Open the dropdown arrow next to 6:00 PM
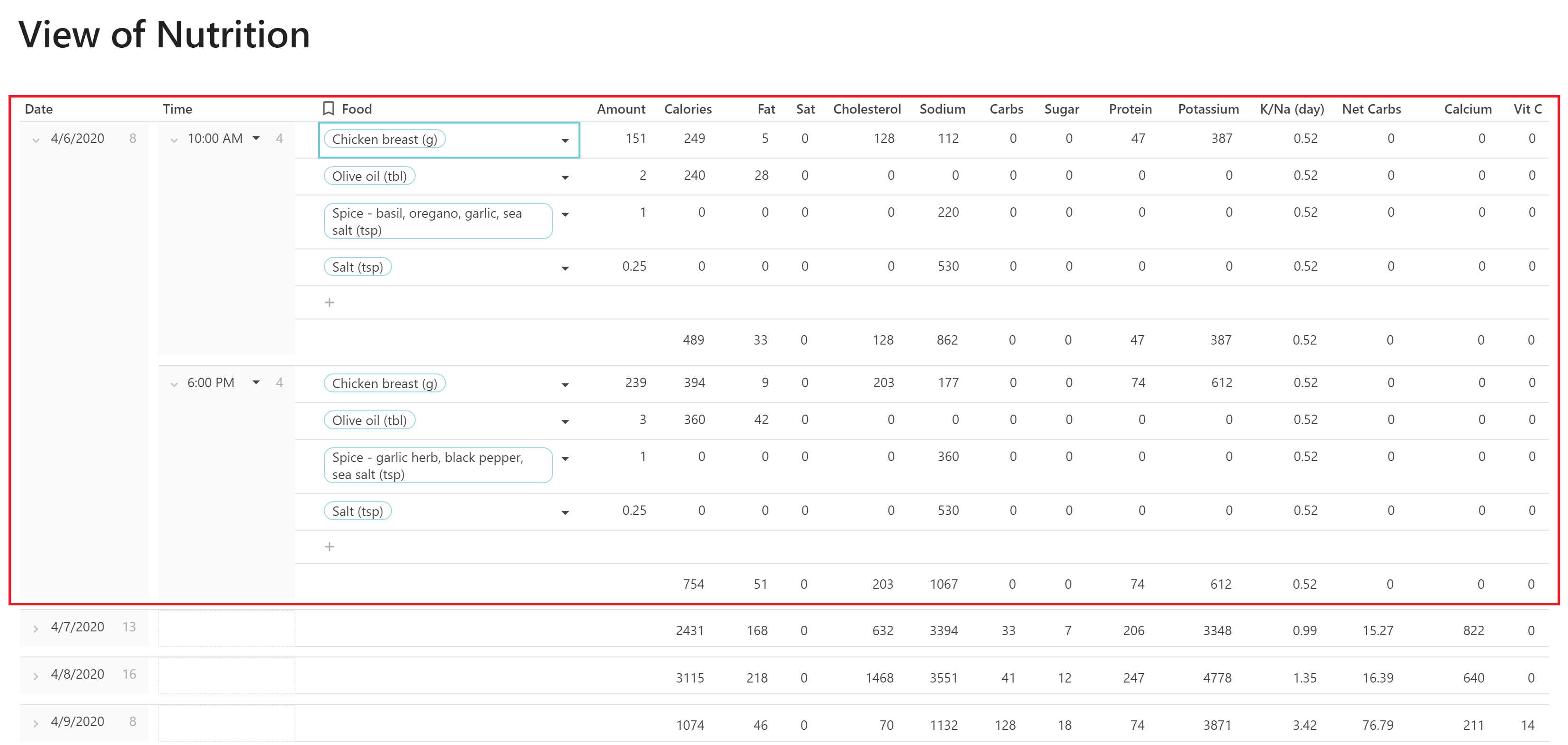 pyautogui.click(x=256, y=383)
